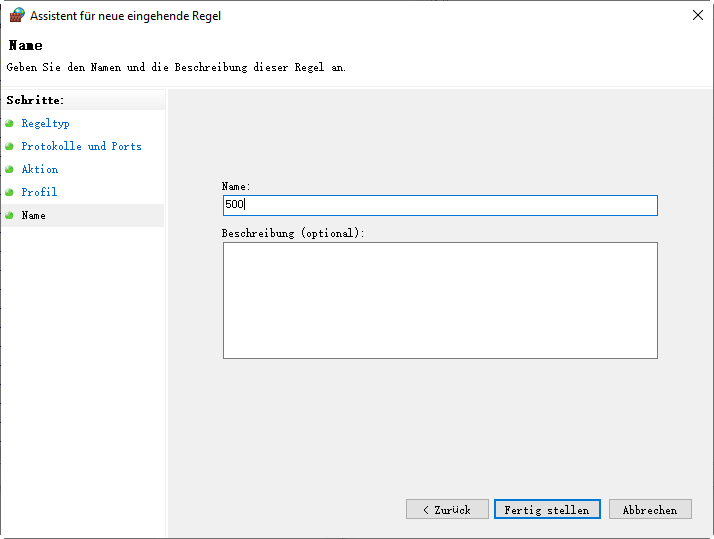Switch to the Profil step
The height and width of the screenshot is (539, 714).
[x=39, y=192]
